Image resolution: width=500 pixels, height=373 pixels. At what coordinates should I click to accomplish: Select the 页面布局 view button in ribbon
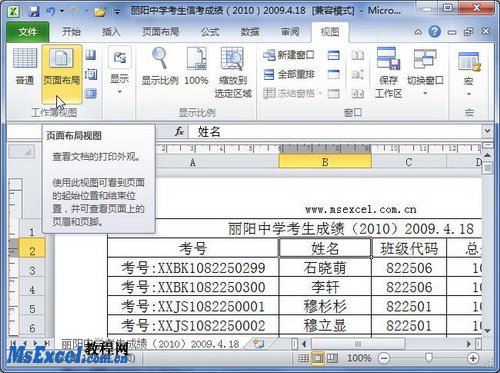click(x=62, y=74)
